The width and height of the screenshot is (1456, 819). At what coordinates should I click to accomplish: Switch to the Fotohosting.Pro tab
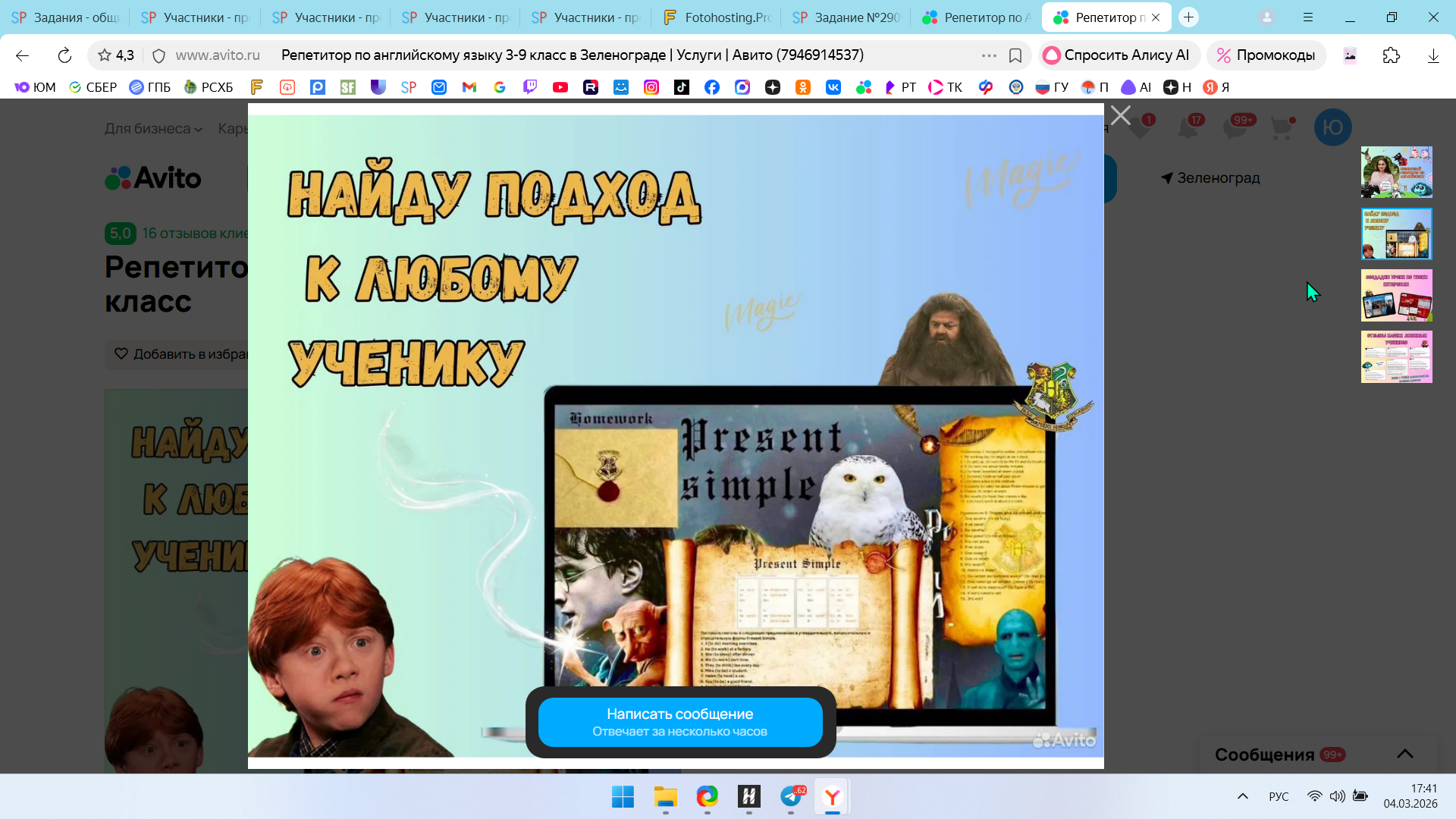coord(716,17)
